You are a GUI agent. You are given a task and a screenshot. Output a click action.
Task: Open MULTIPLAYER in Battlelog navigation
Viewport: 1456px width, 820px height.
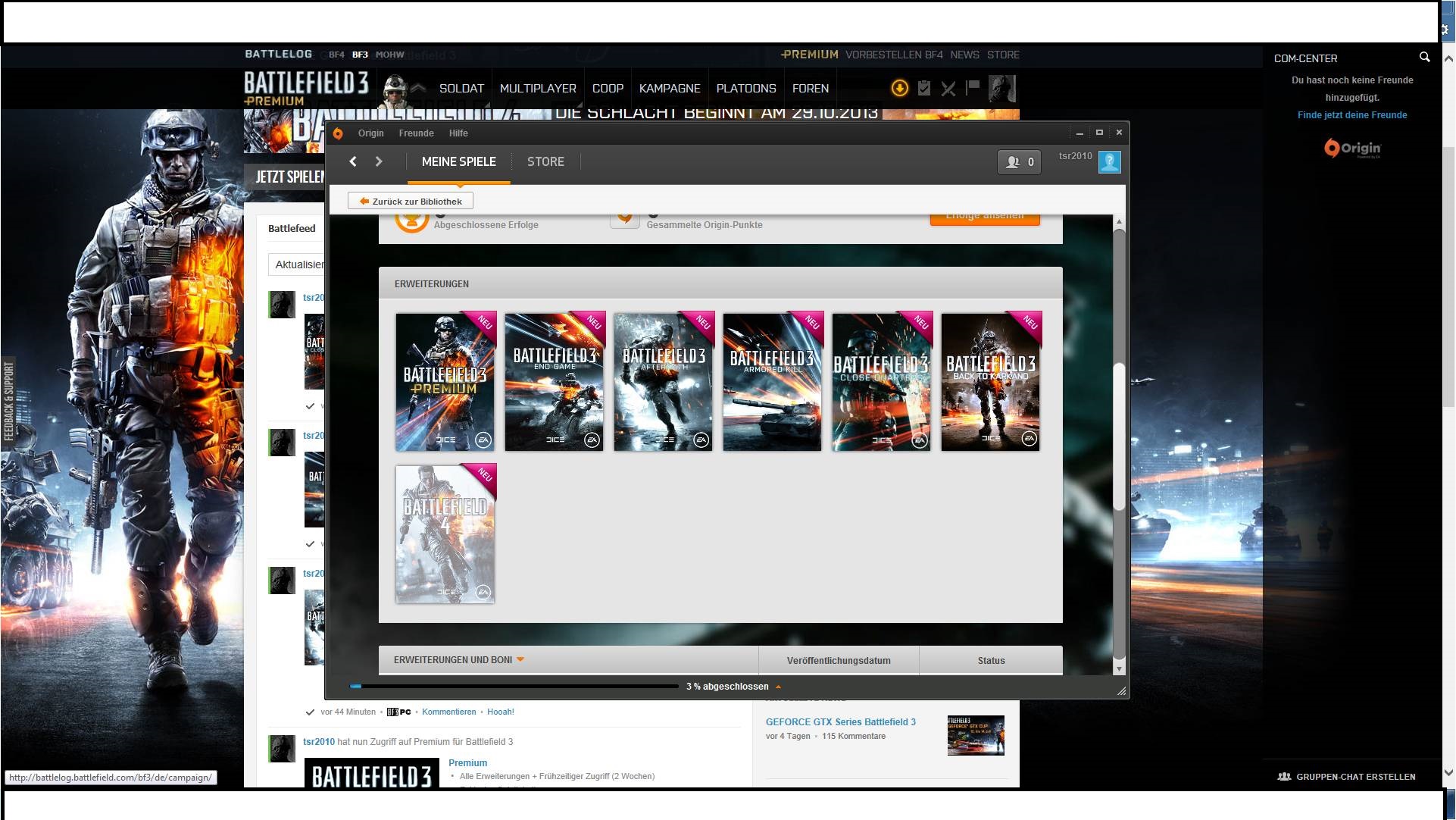[x=538, y=89]
